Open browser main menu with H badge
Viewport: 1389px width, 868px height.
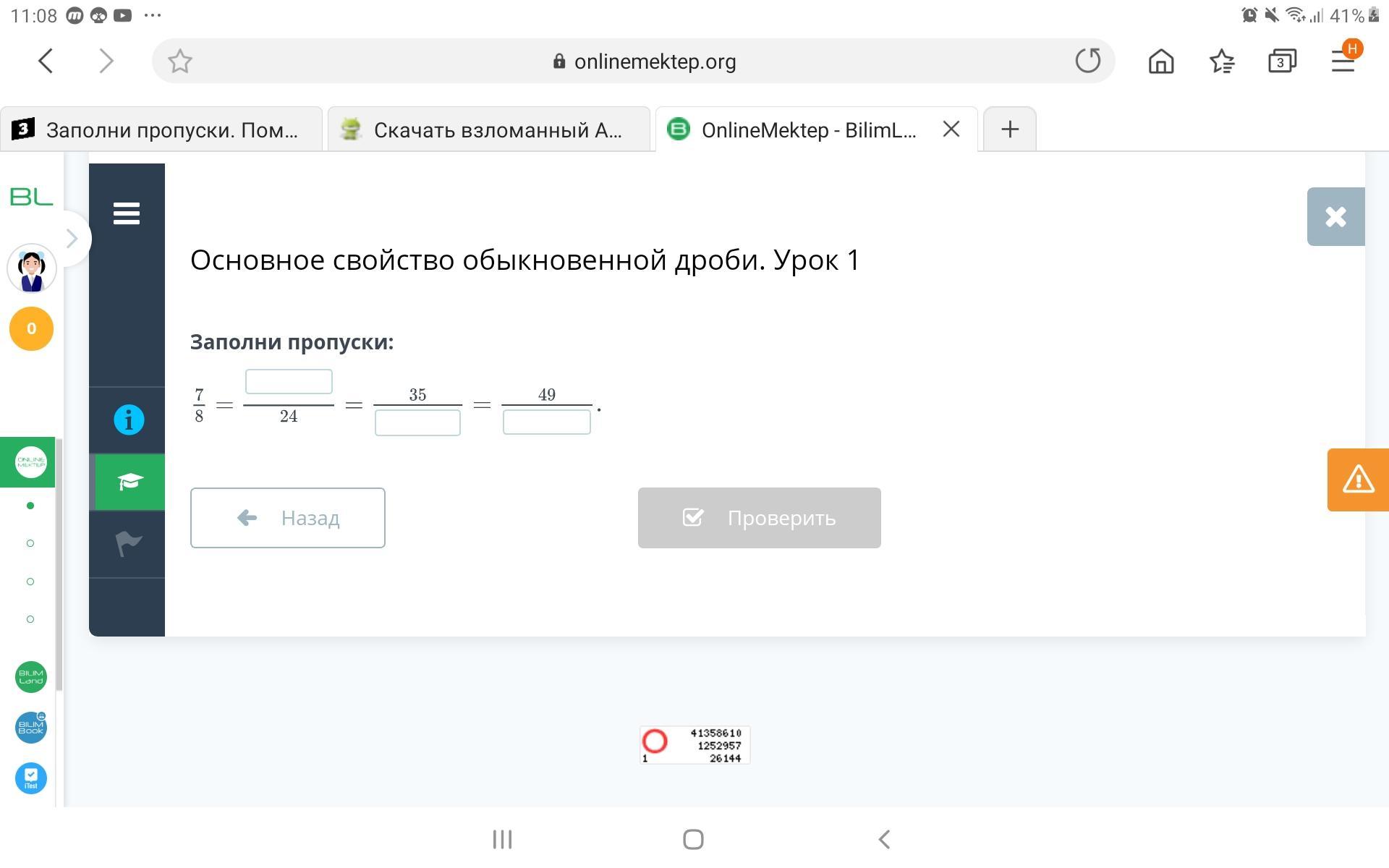coord(1343,61)
